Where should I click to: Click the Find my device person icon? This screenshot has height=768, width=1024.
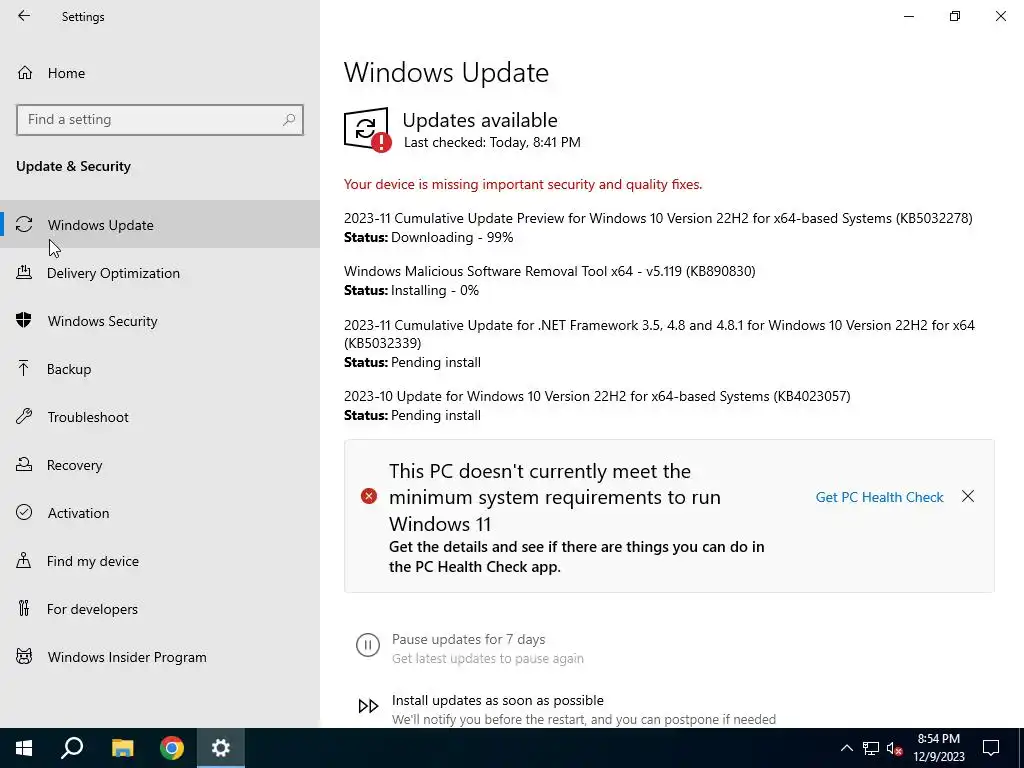(x=24, y=560)
